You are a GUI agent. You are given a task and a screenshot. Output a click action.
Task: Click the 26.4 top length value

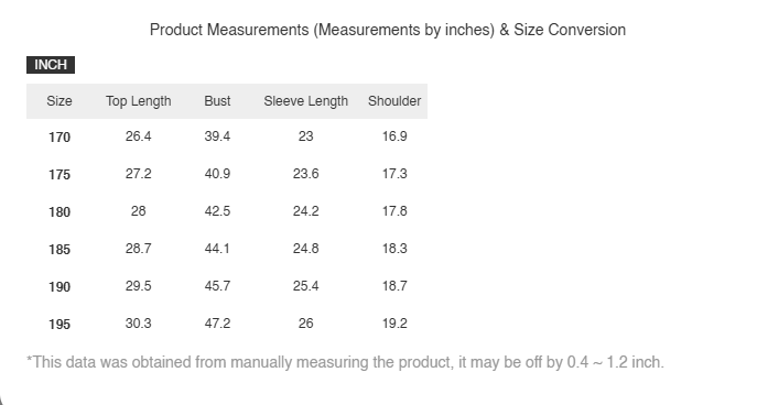click(138, 136)
